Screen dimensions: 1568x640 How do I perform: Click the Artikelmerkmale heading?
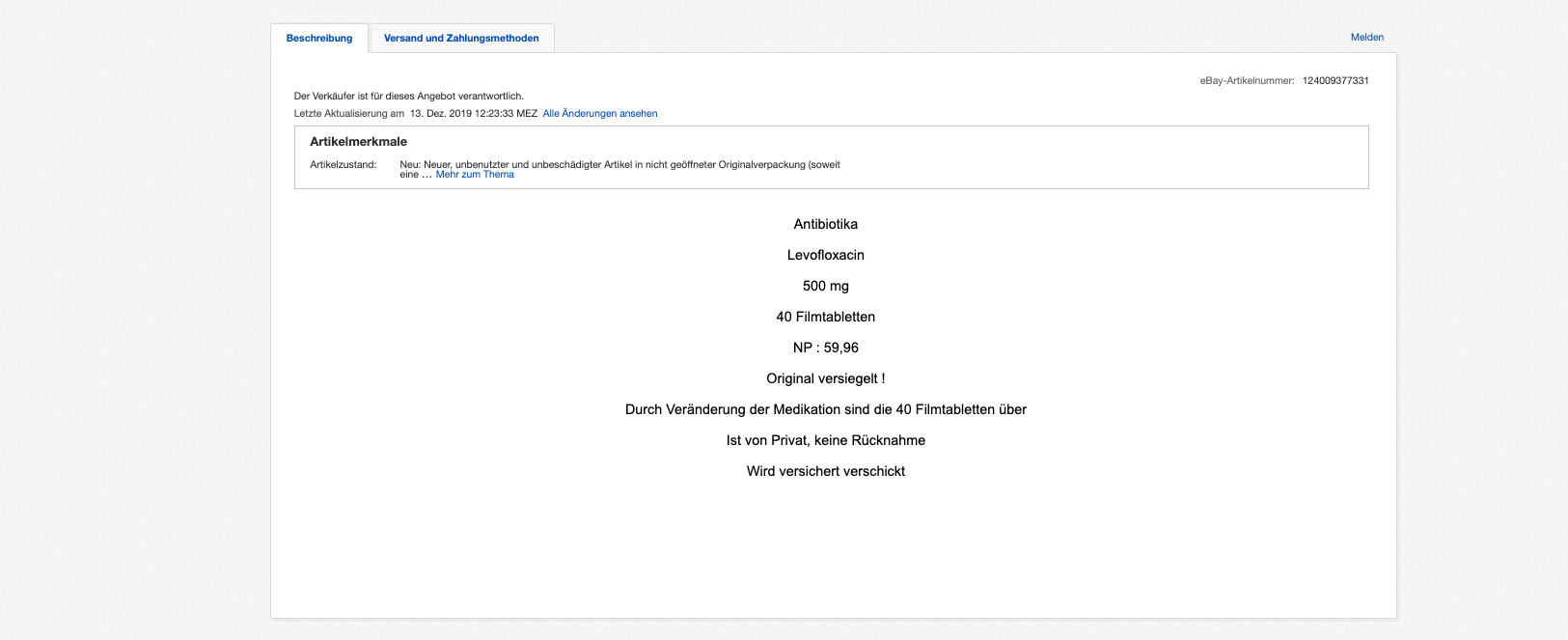(358, 142)
